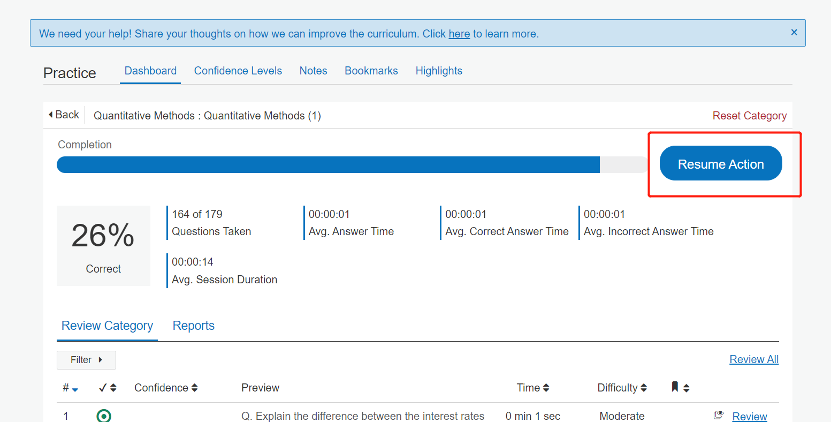
Task: Sort by the checkmark correctness column
Action: click(108, 388)
